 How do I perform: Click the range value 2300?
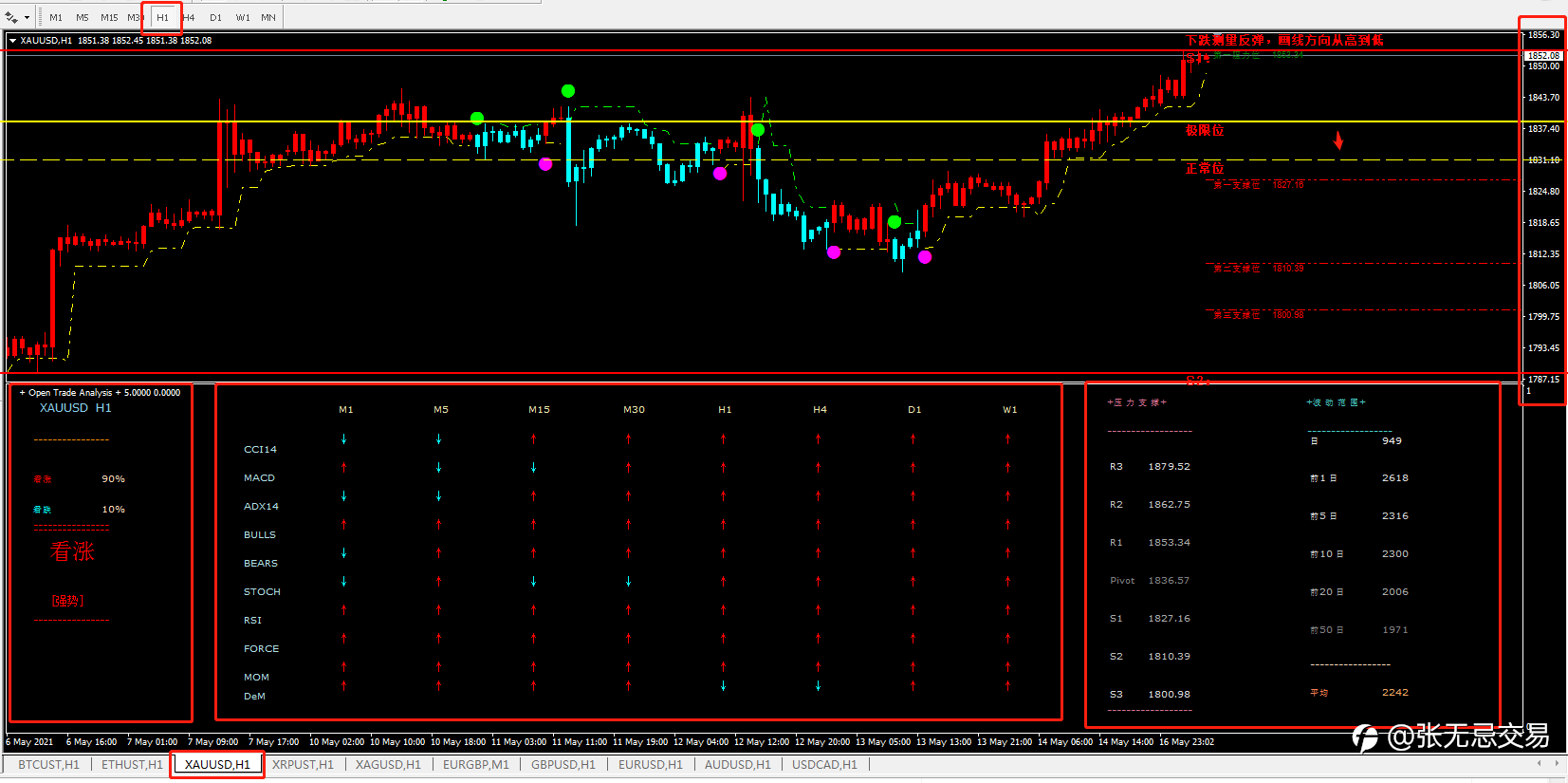click(x=1395, y=554)
